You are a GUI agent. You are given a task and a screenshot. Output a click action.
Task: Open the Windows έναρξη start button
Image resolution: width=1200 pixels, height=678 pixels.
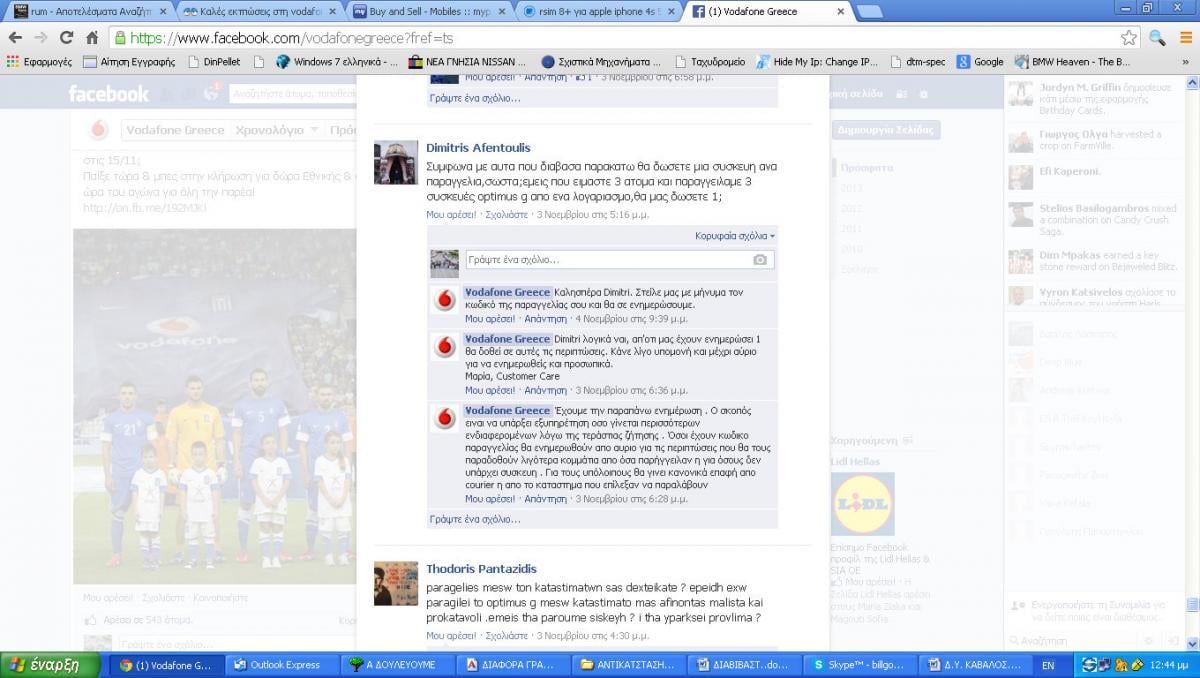click(50, 664)
